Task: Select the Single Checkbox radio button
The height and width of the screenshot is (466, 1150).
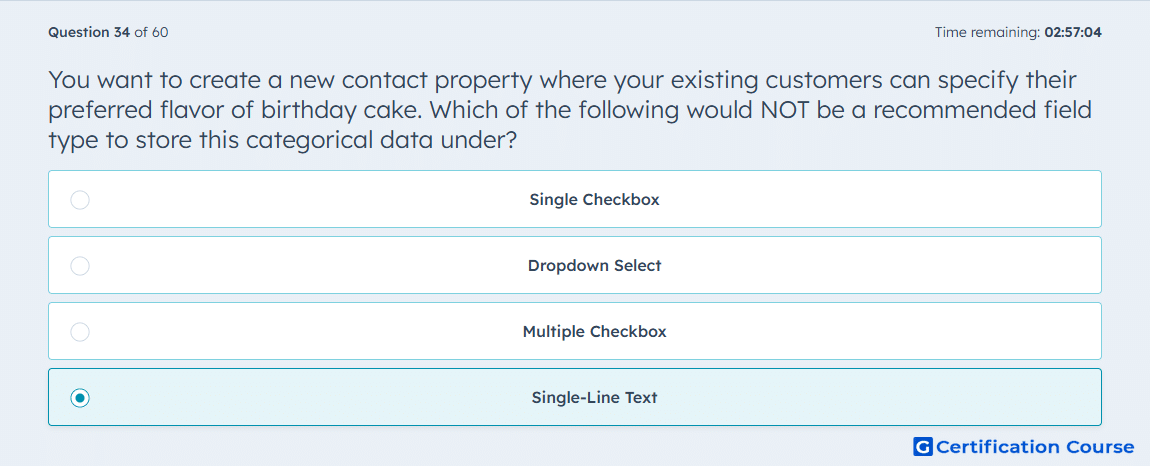Action: point(80,200)
